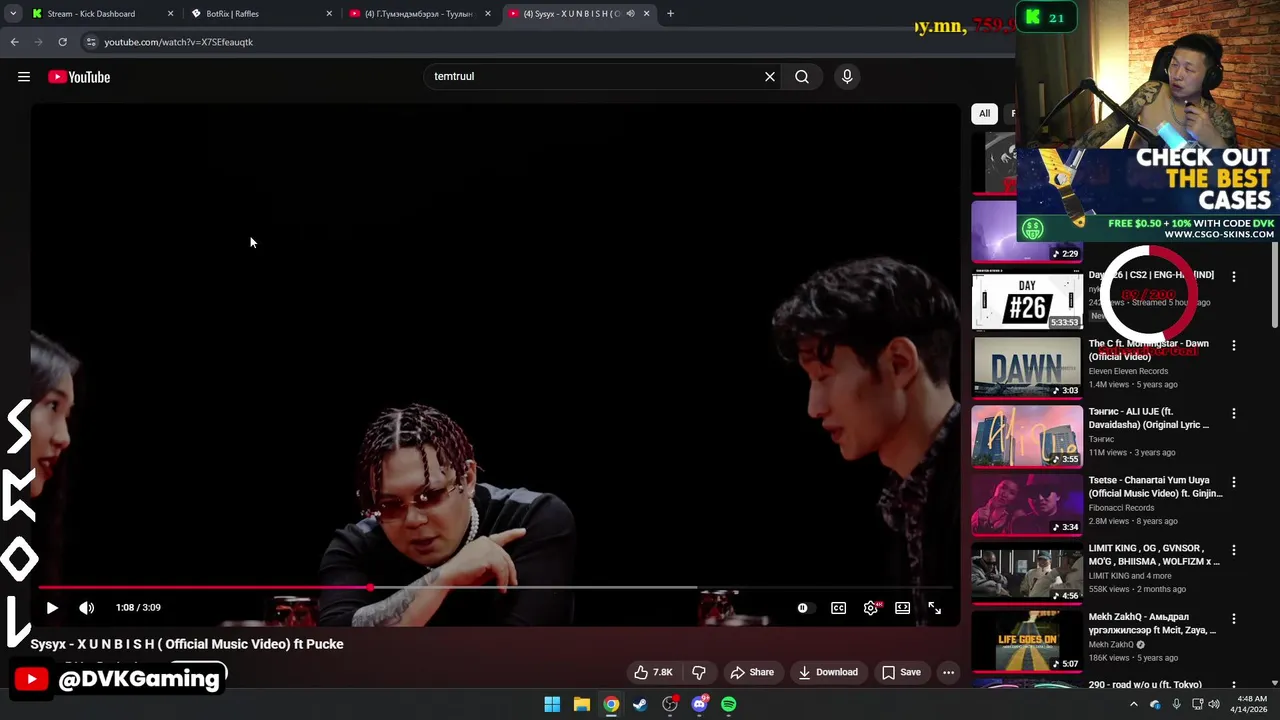This screenshot has height=720, width=1280.
Task: Open options for The C Dawn video
Action: [x=1234, y=345]
